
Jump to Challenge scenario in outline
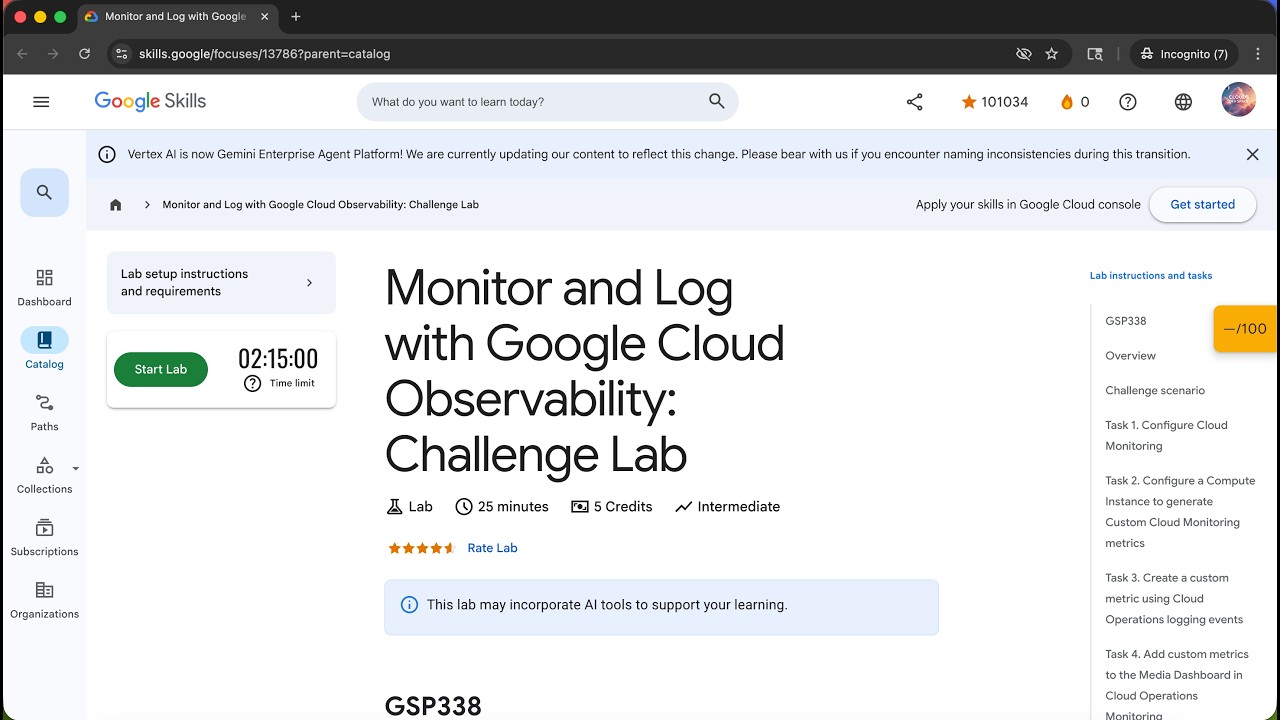click(1155, 391)
